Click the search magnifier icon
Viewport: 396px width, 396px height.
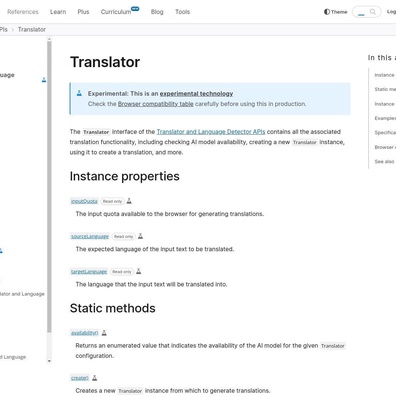click(373, 12)
